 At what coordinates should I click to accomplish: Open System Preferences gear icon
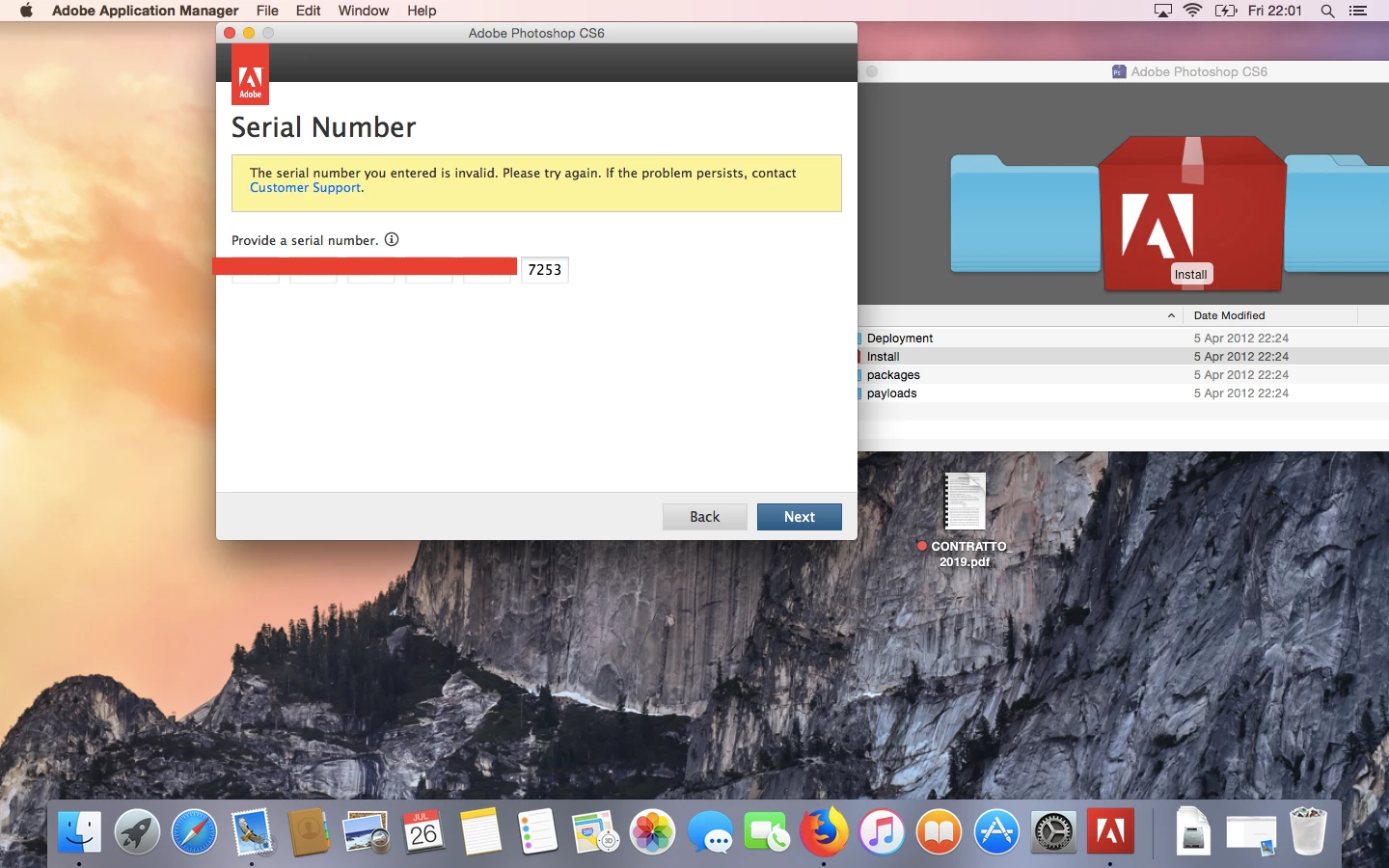(1053, 831)
